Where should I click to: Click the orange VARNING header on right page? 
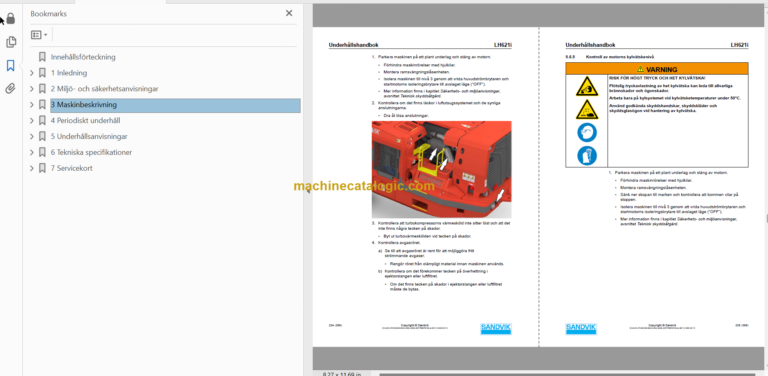(x=657, y=69)
